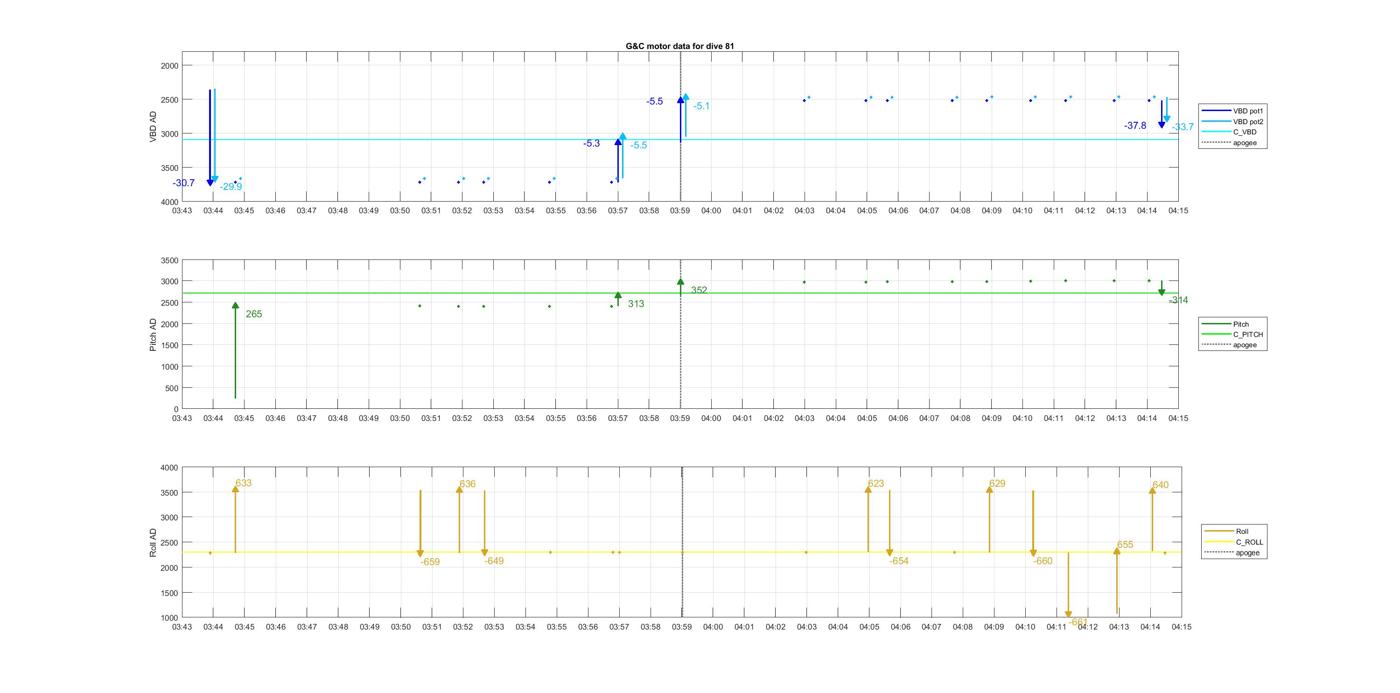Click the "313" pitch data label

(636, 303)
